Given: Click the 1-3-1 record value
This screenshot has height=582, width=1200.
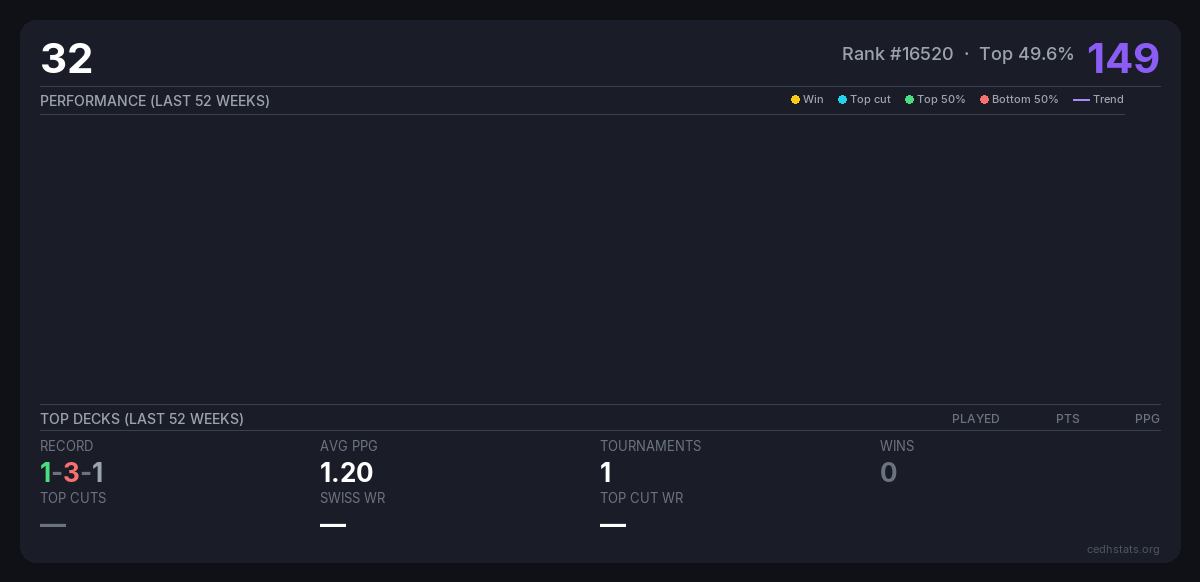Looking at the screenshot, I should tap(72, 472).
